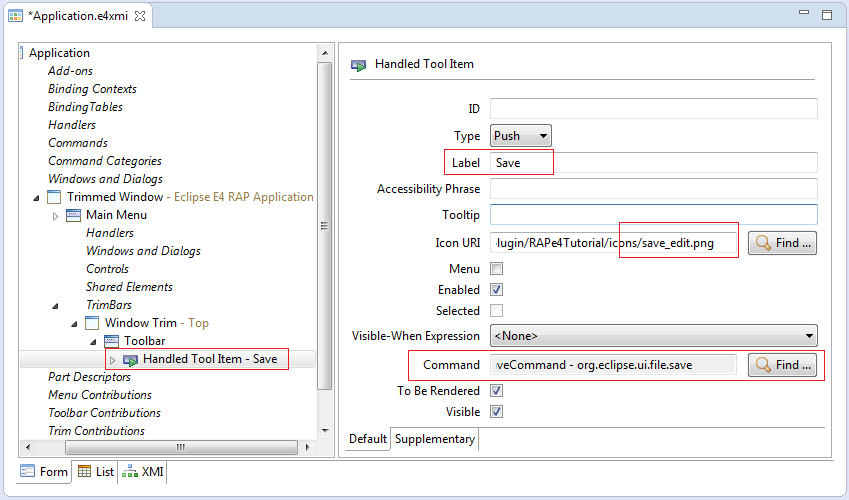Open the Type dropdown showing Push
The height and width of the screenshot is (500, 849).
521,136
